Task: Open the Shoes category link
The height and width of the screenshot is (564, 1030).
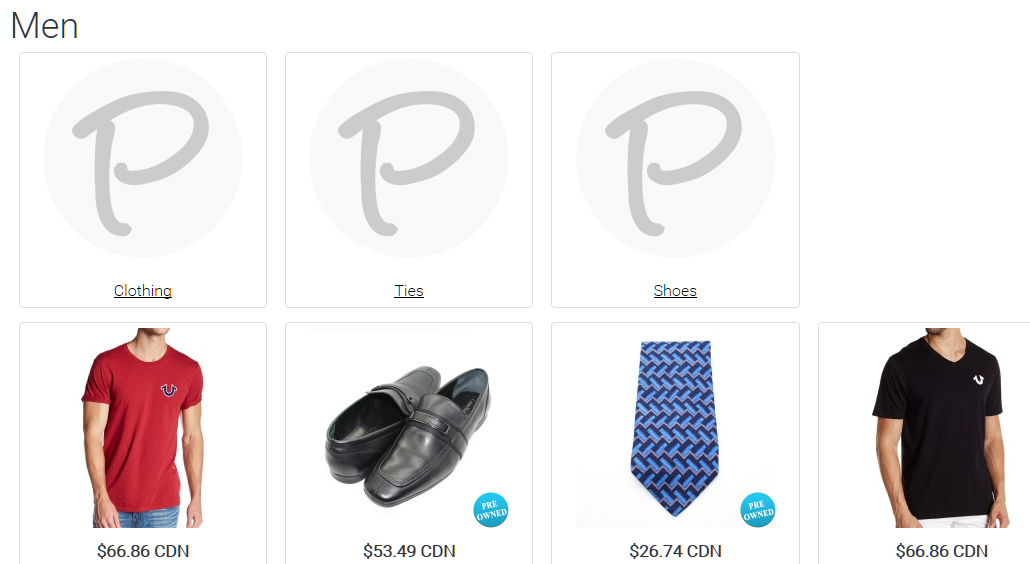Action: [675, 290]
